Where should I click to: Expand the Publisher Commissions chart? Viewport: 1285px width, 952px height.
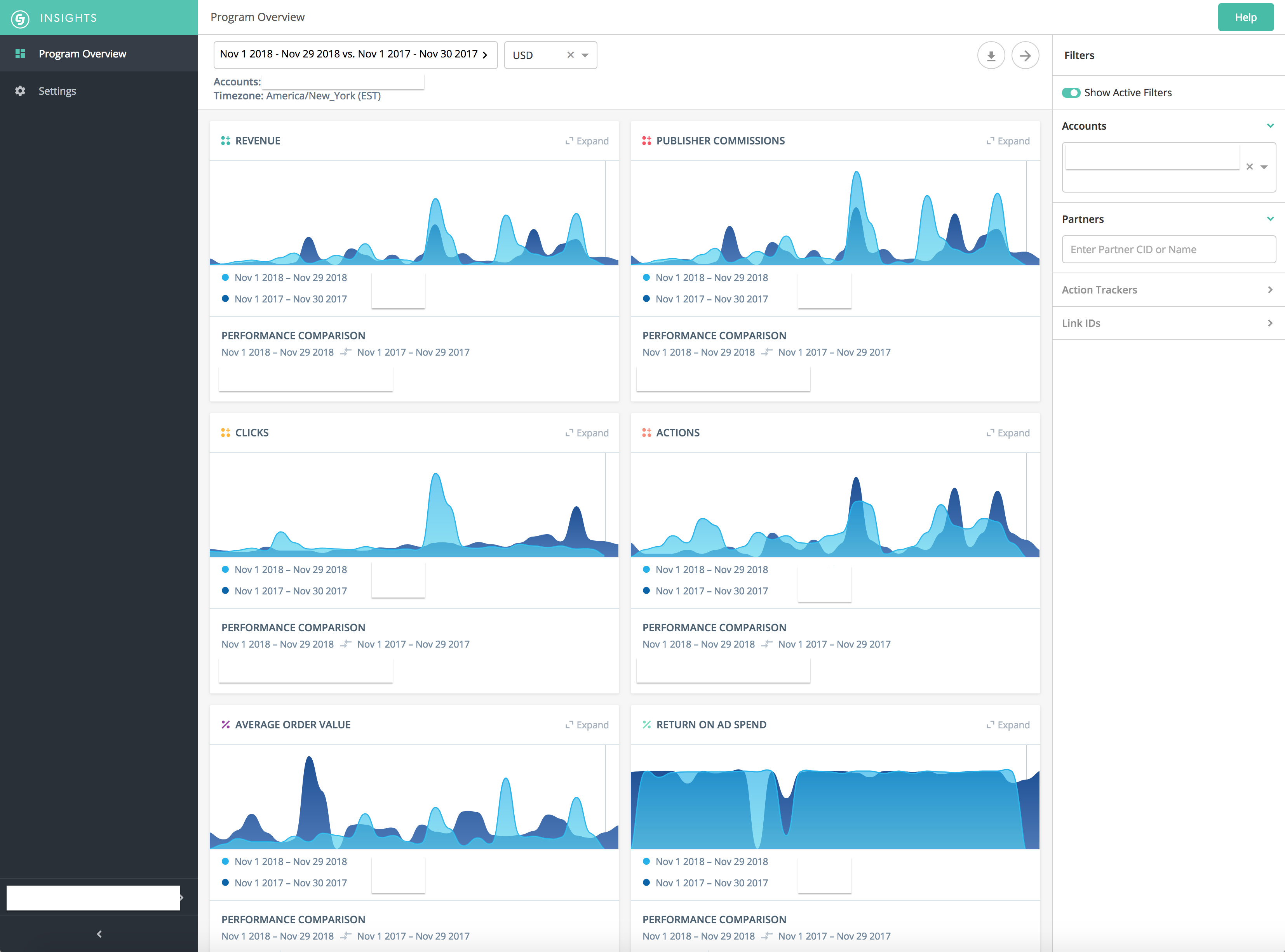tap(1008, 141)
